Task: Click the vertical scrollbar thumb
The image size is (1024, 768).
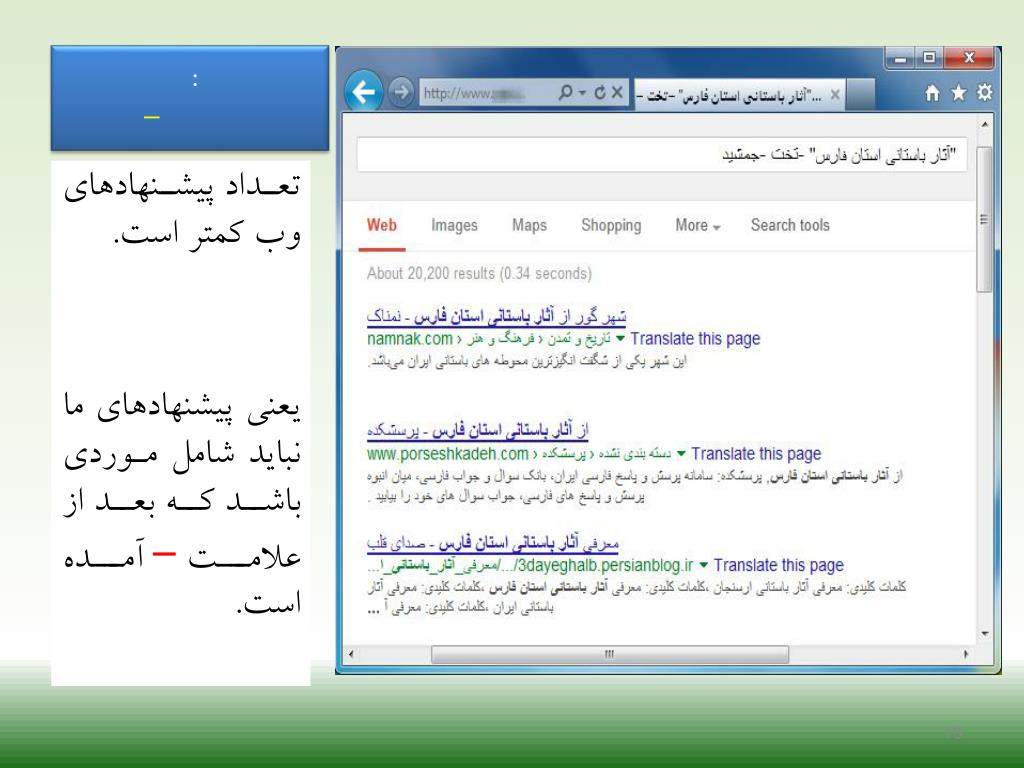Action: click(x=985, y=219)
